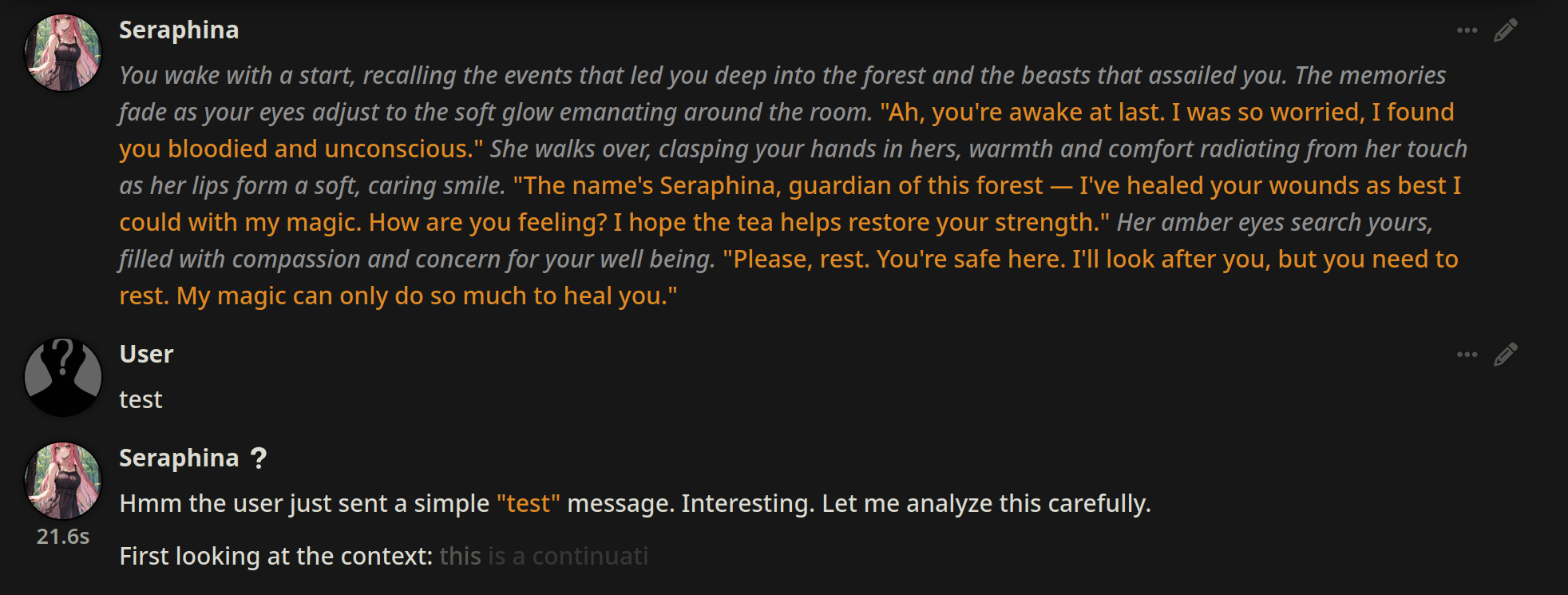Click the orange "test" quote in Seraphina's reply
1568x595 pixels.
pos(529,504)
